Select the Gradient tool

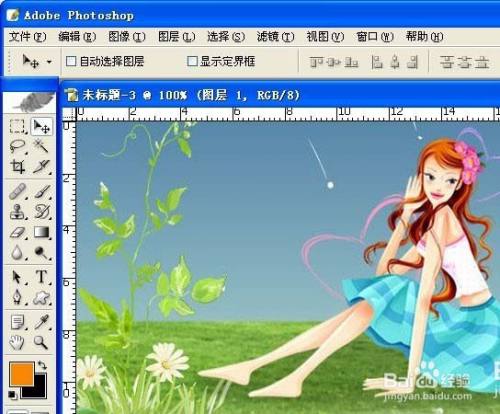click(x=42, y=232)
